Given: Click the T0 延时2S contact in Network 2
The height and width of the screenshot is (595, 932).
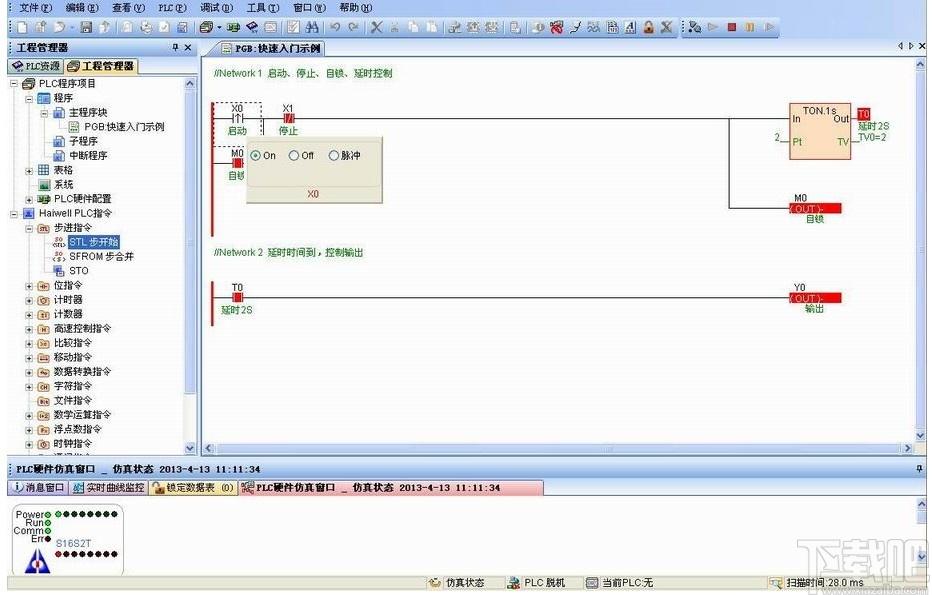Looking at the screenshot, I should pos(237,298).
